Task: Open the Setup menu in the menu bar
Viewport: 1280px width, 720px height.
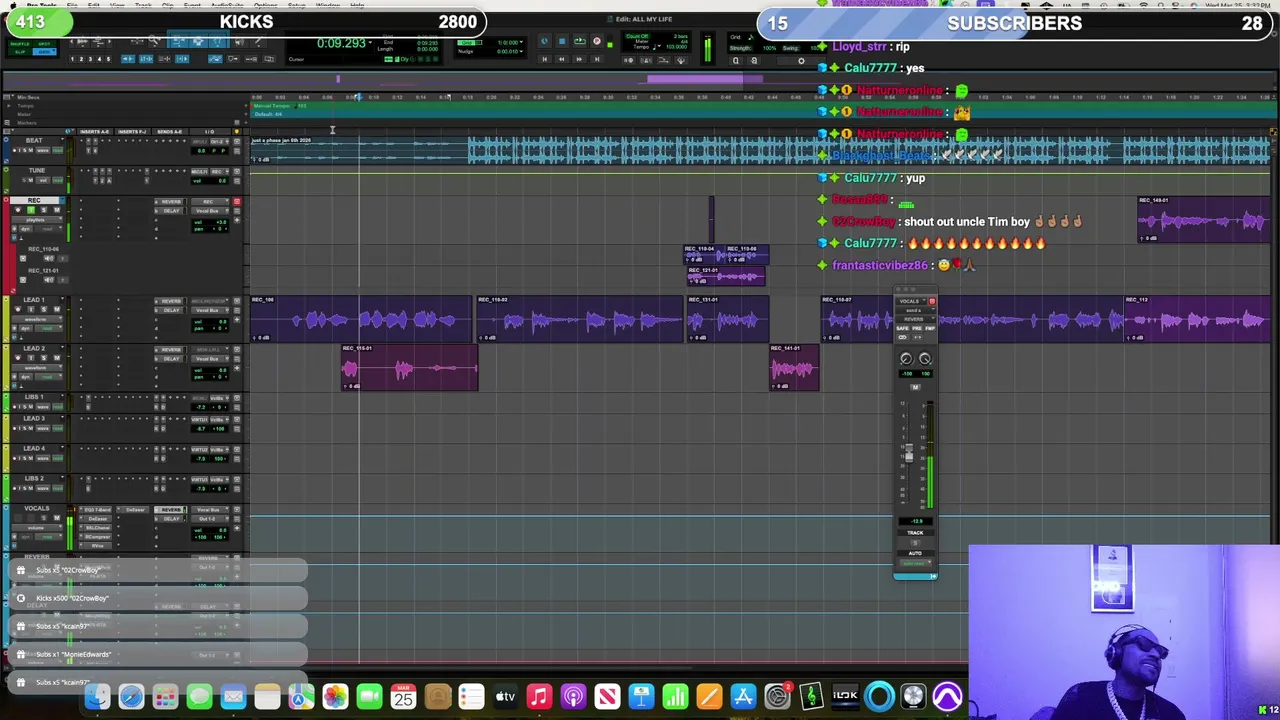Action: pos(297,5)
